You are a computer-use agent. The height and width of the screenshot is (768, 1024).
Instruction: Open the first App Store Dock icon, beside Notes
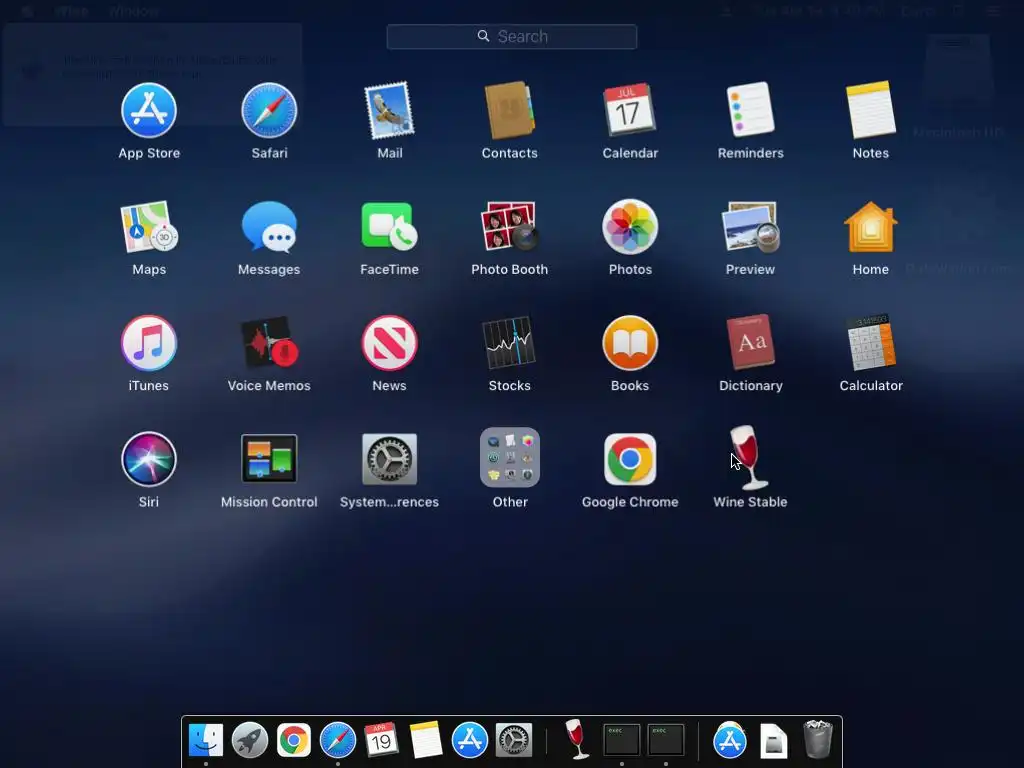point(470,740)
